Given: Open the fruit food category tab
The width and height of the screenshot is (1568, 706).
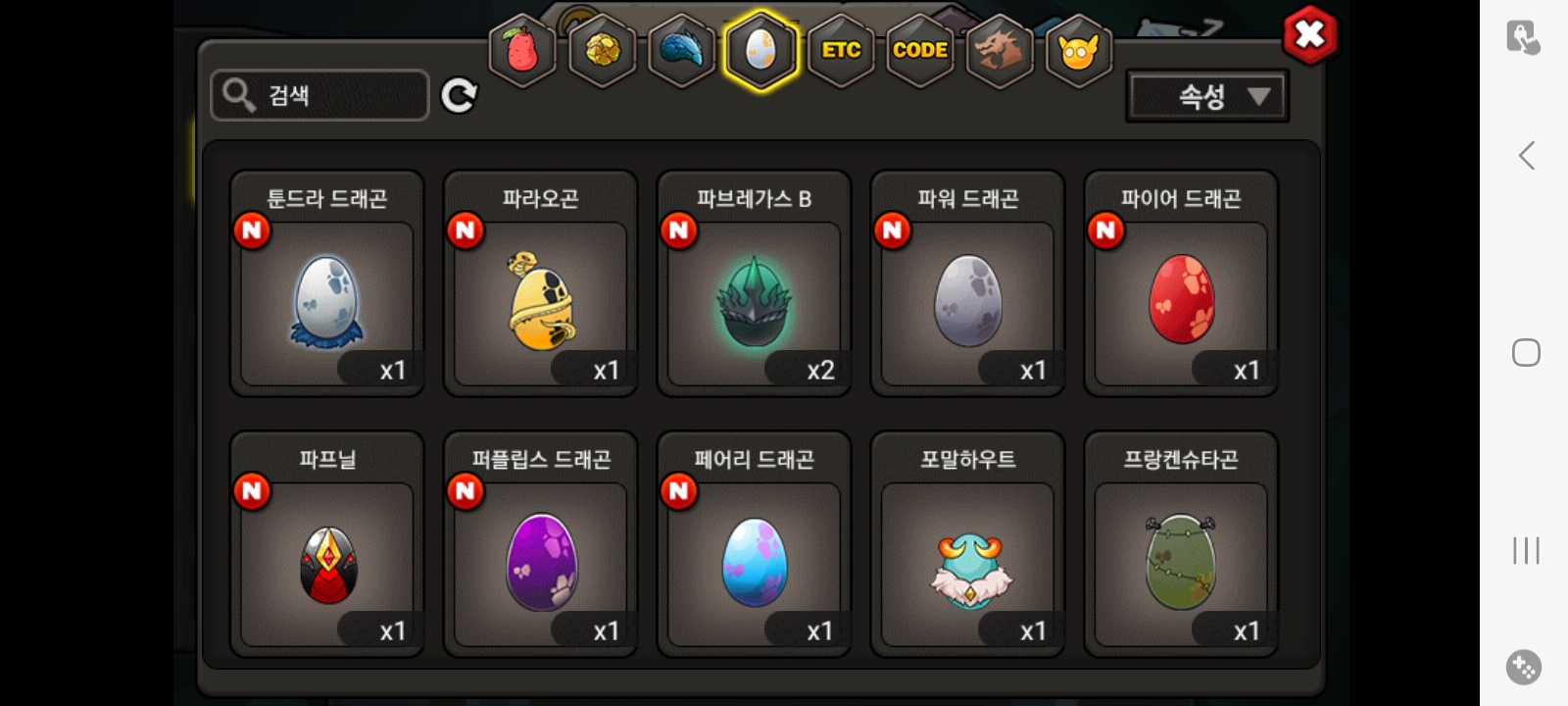Looking at the screenshot, I should coord(521,50).
